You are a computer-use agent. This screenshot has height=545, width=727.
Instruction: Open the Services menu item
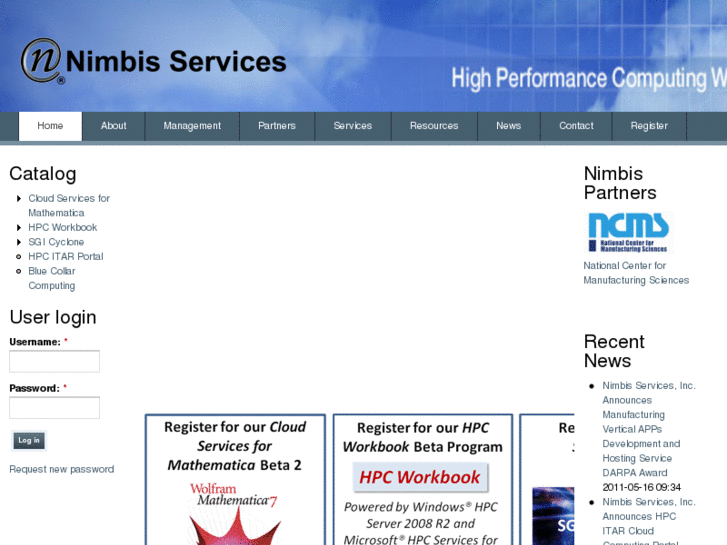353,126
